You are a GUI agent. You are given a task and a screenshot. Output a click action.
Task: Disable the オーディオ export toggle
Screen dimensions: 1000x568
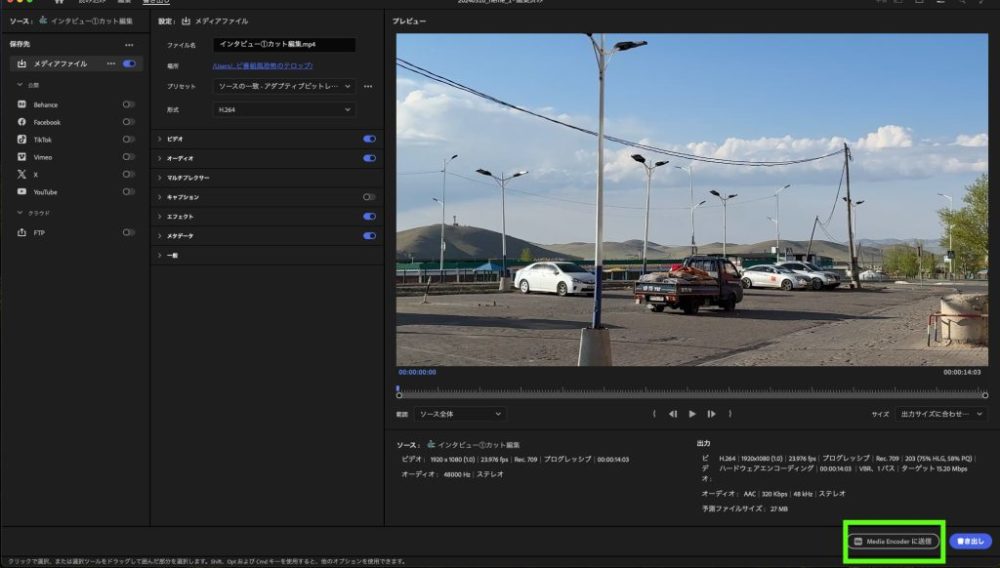[369, 158]
